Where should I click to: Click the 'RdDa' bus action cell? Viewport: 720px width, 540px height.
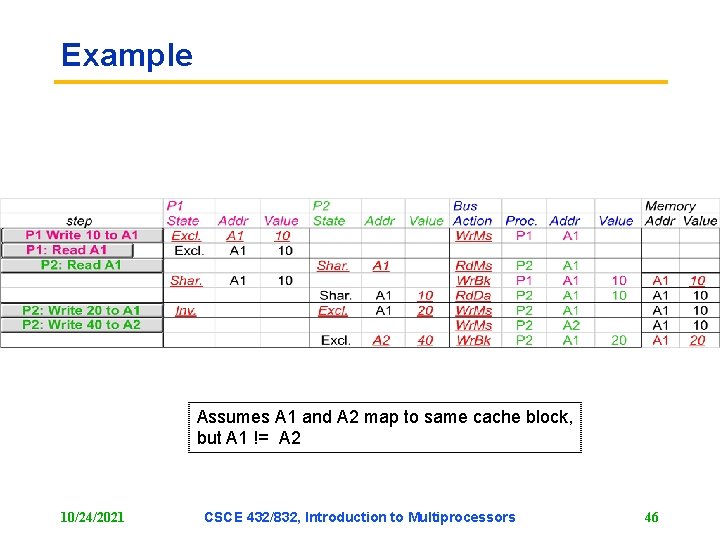pos(473,296)
